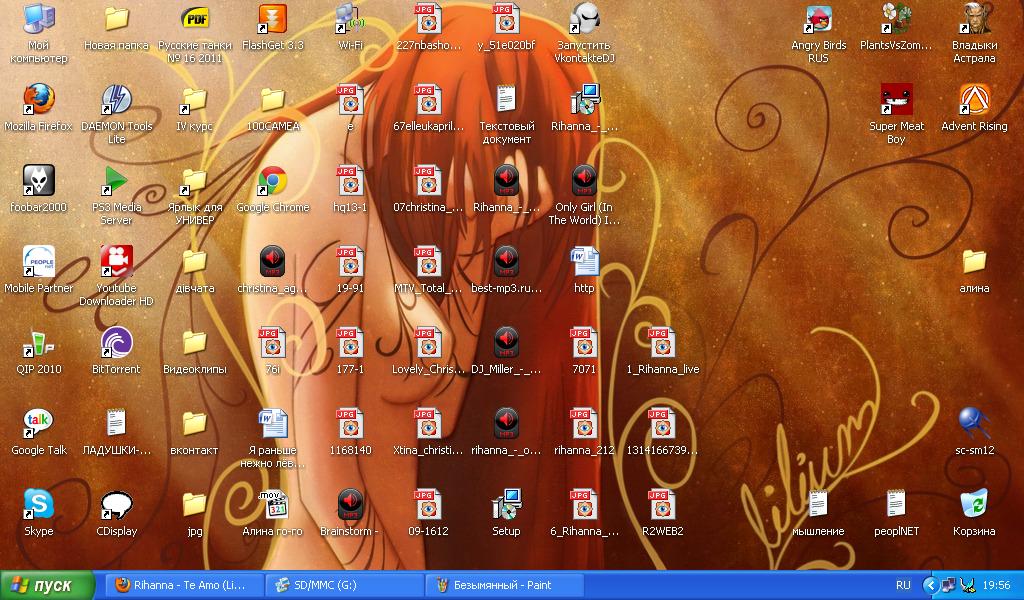Open the Google Talk shortcut
The height and width of the screenshot is (600, 1024).
[x=39, y=424]
